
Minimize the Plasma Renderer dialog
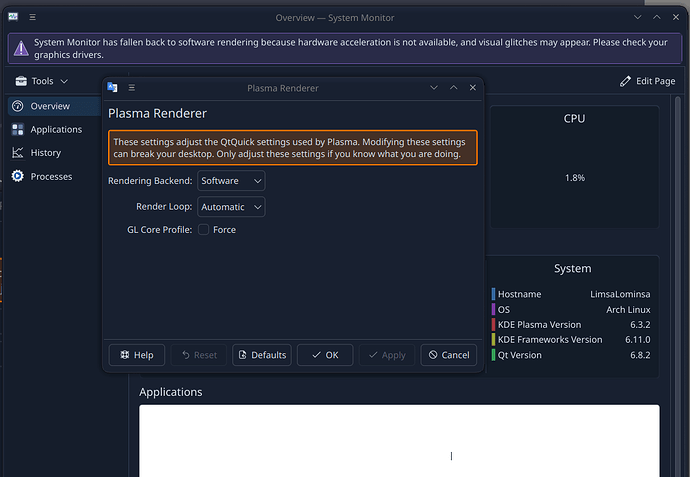click(434, 88)
